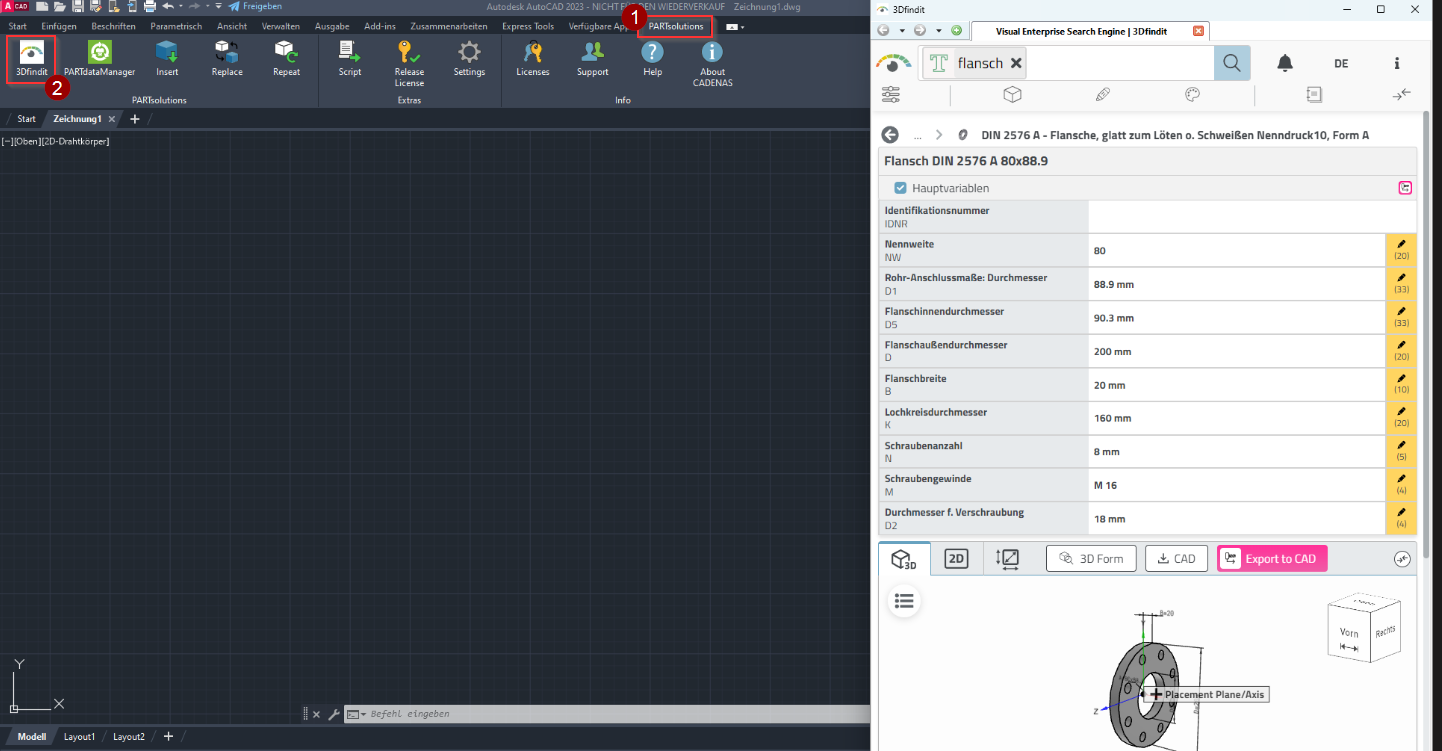Click the round collapse icon right of Export to CAD

pos(1402,559)
